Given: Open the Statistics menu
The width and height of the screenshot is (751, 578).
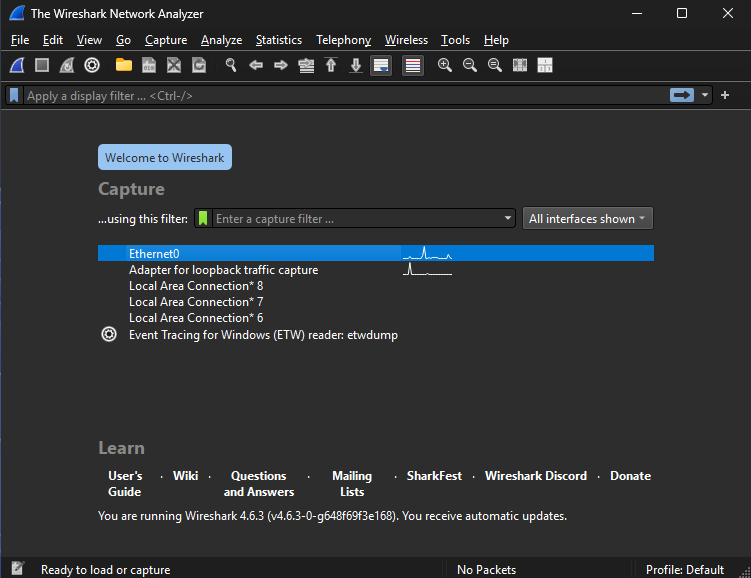Looking at the screenshot, I should (279, 40).
